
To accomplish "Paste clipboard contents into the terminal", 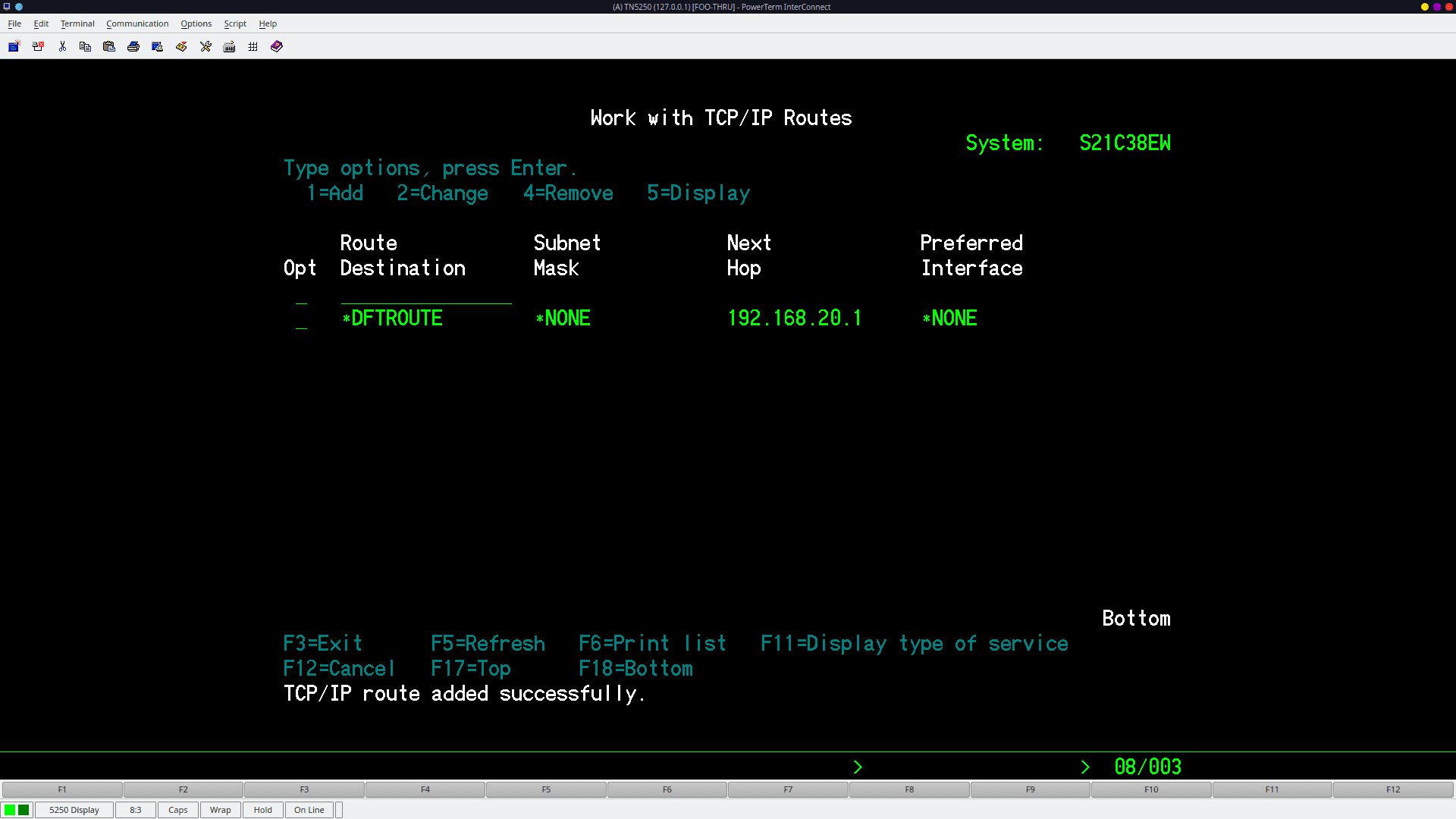I will pos(109,46).
